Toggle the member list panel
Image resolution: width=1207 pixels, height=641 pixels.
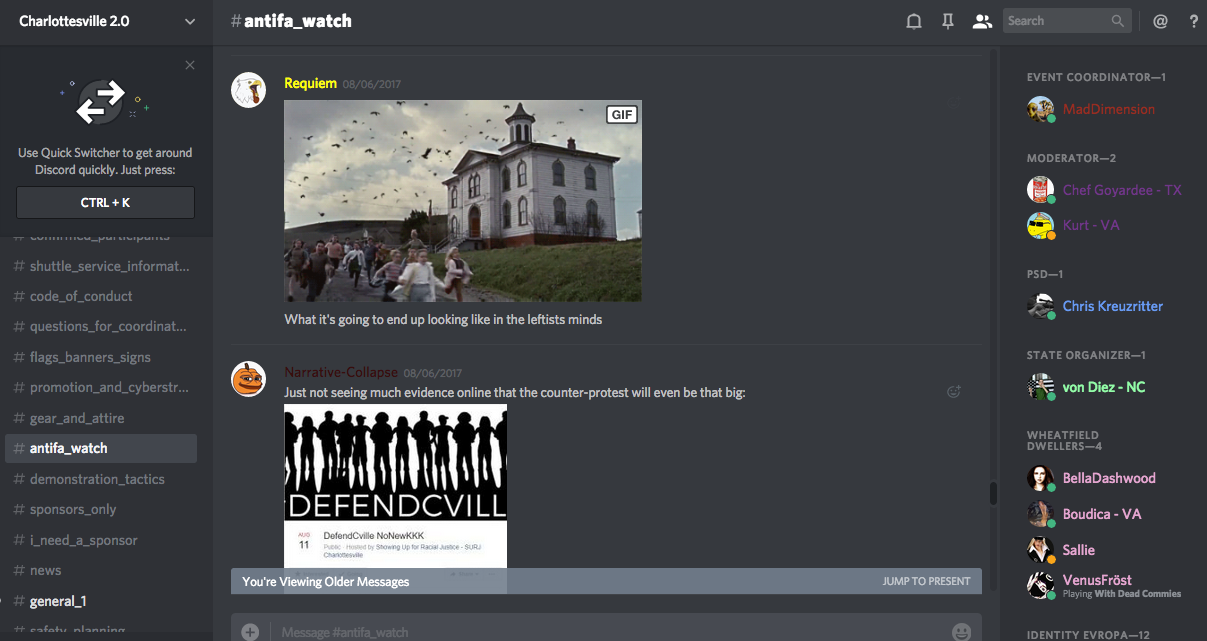(x=982, y=21)
